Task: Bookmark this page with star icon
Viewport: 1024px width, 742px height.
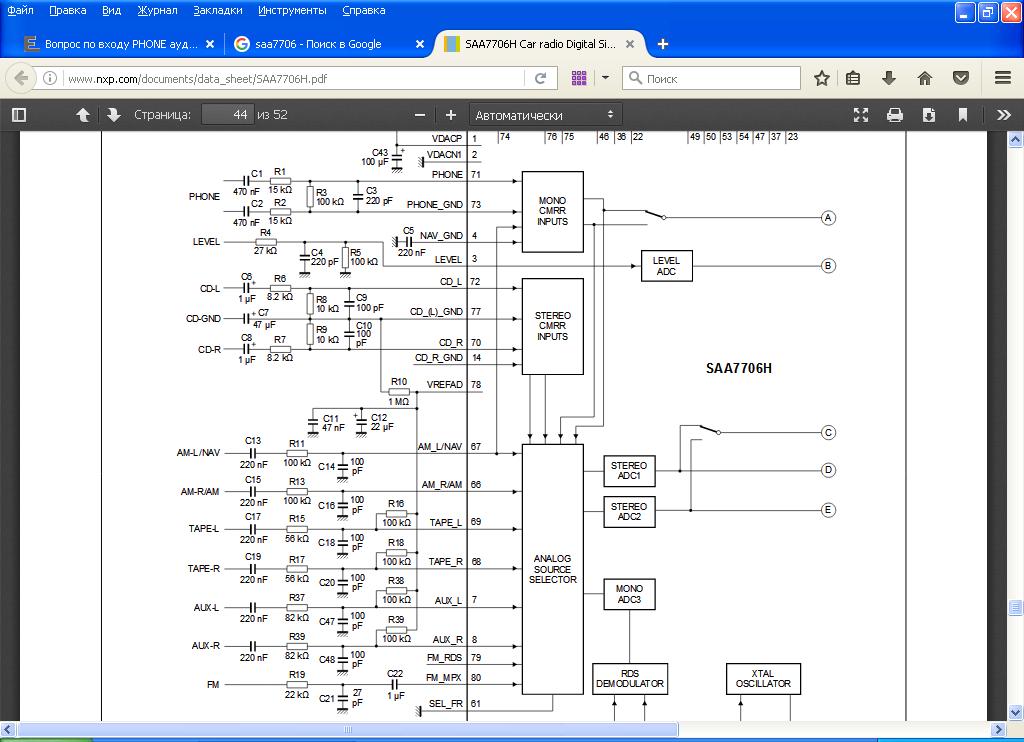Action: coord(821,78)
